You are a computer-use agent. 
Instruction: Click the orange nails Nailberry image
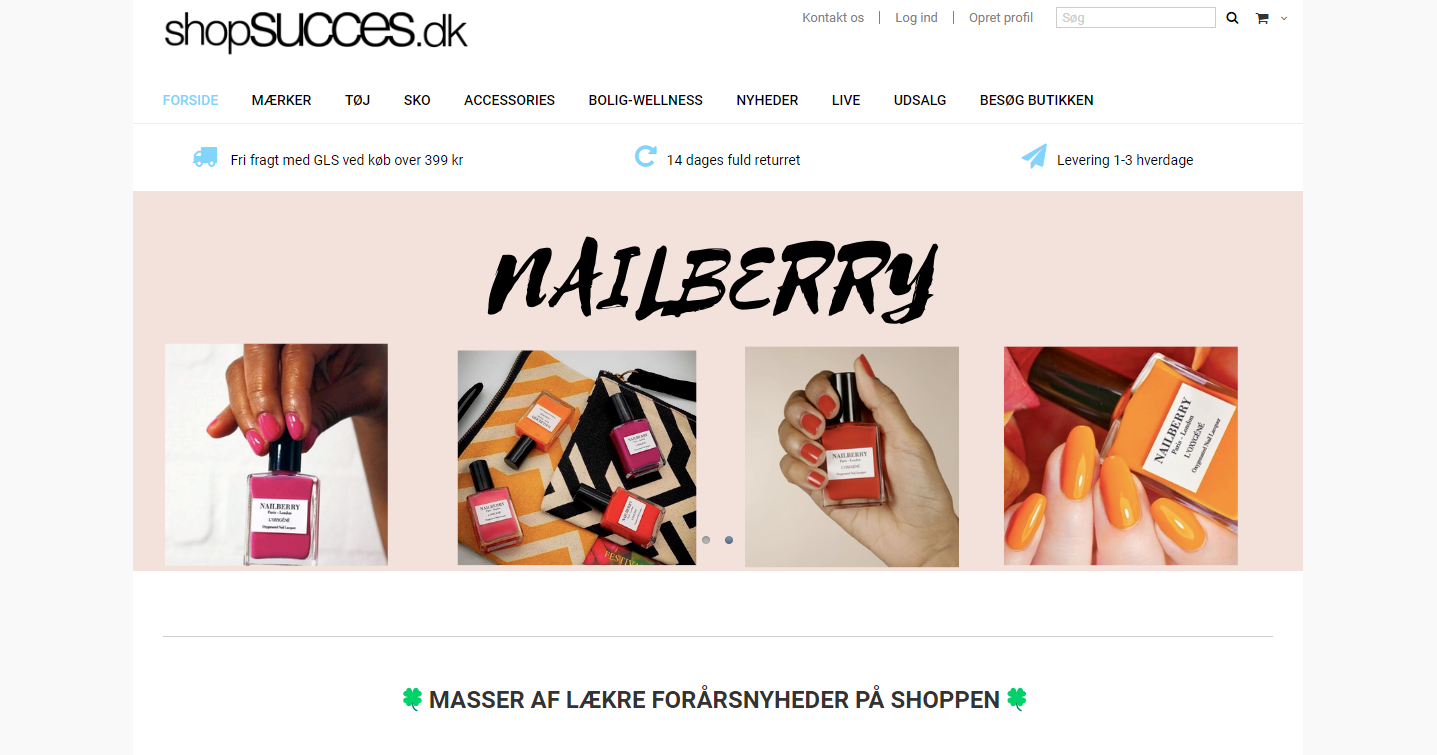click(1121, 456)
